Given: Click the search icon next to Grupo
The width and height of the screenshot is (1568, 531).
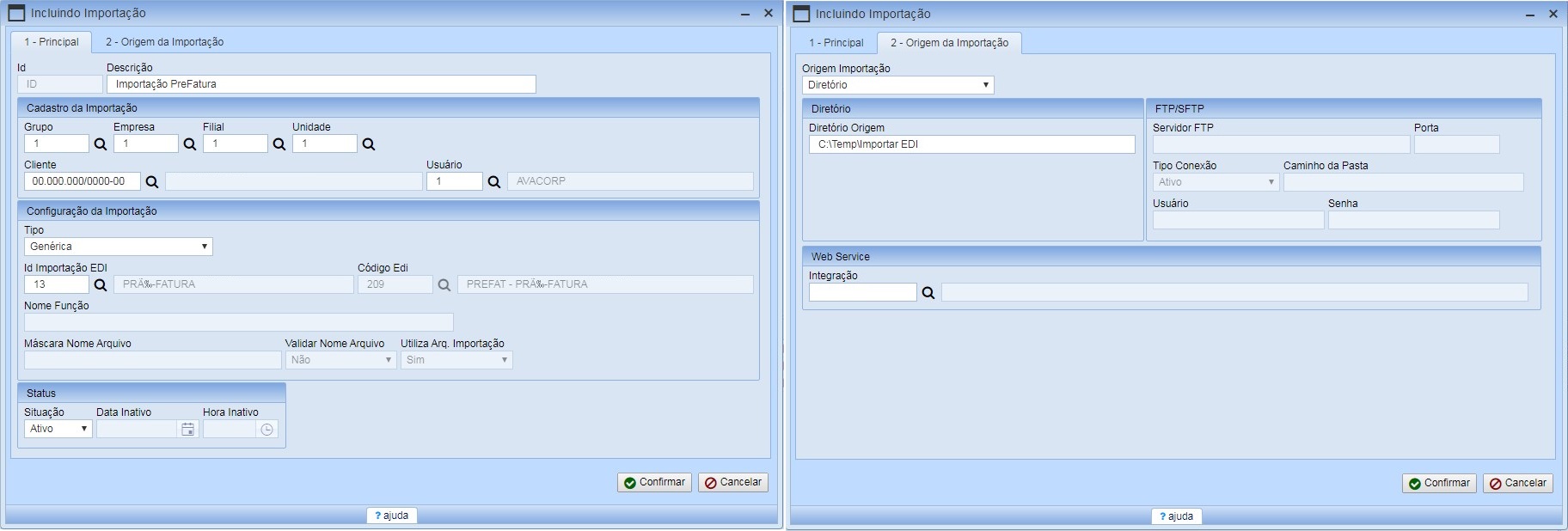Looking at the screenshot, I should (x=101, y=144).
